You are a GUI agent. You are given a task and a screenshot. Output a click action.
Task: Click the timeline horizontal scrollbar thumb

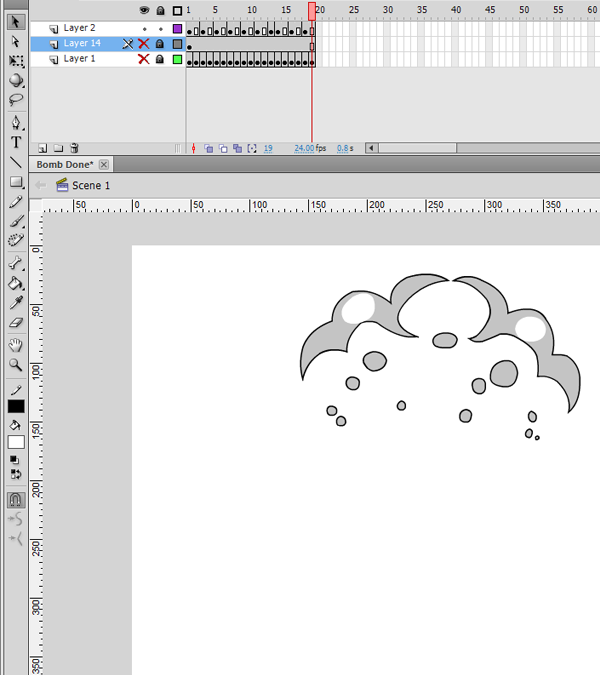[x=417, y=149]
